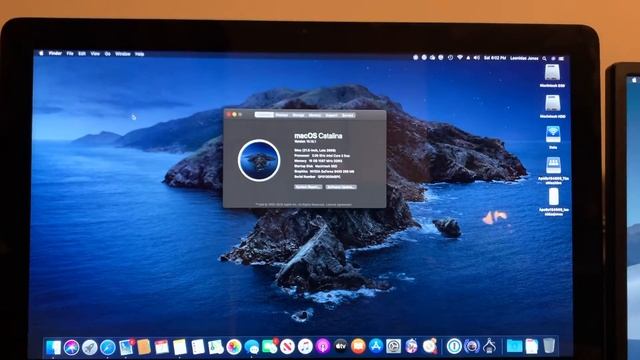640x360 pixels.
Task: Open Books orange icon in Dock
Action: point(358,347)
